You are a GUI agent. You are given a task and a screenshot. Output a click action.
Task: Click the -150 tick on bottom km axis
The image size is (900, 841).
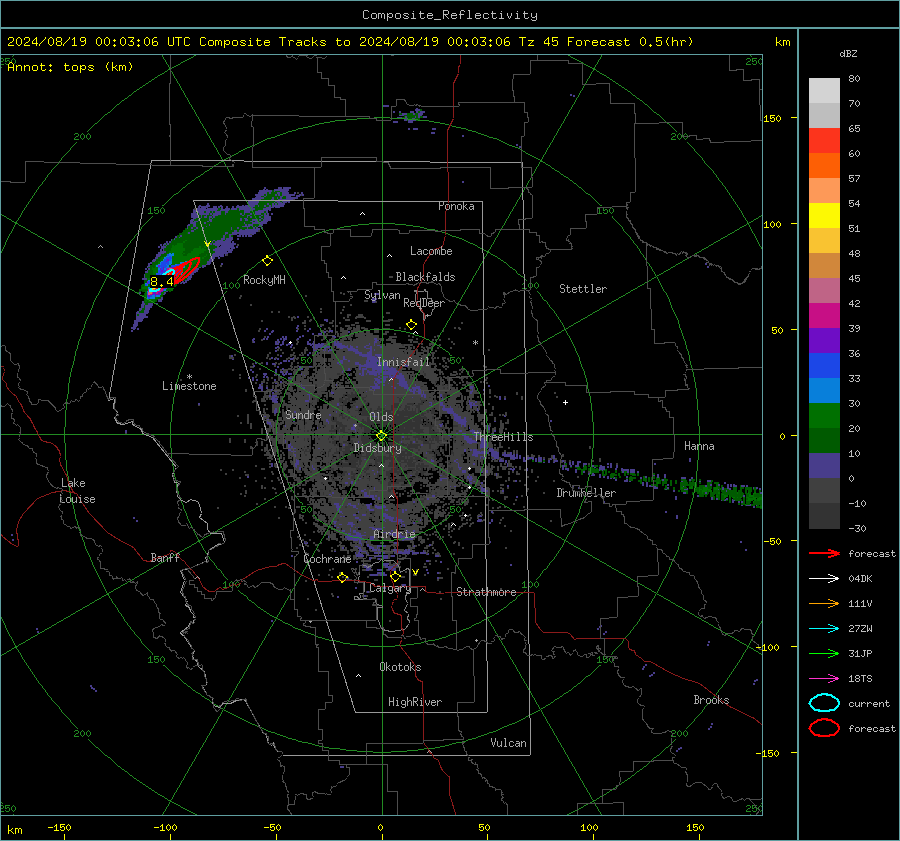point(59,827)
